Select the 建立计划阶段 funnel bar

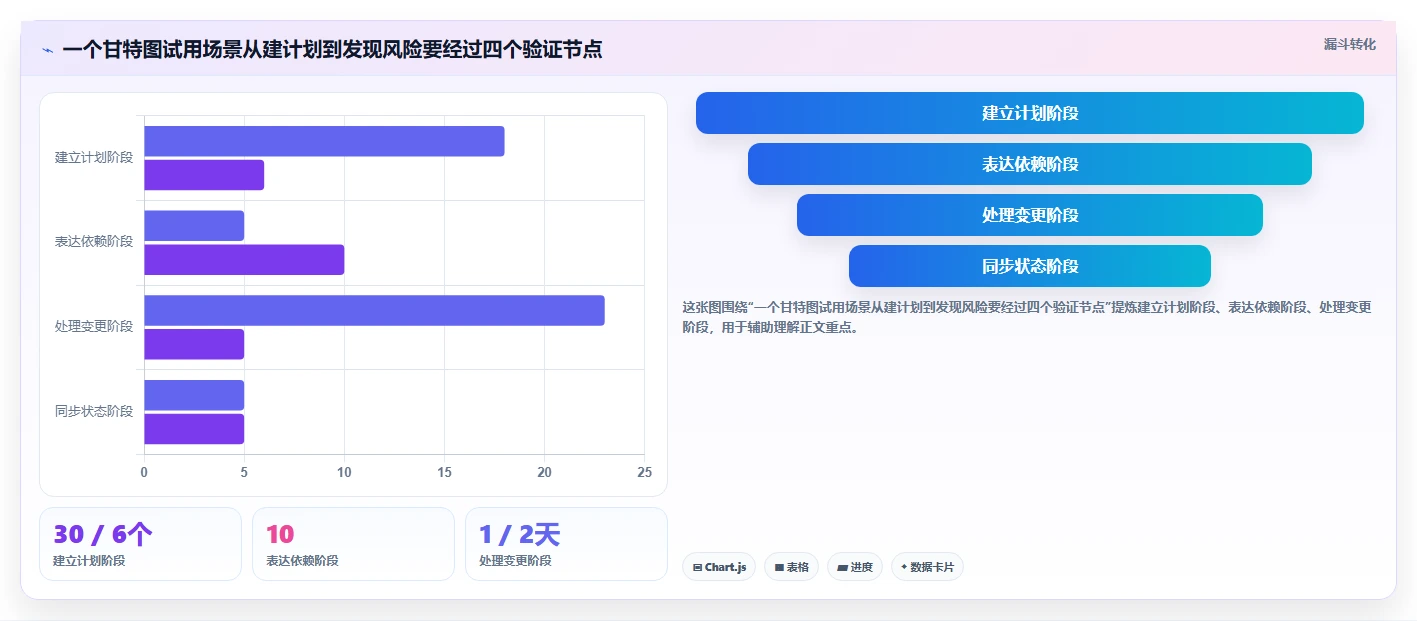[x=1029, y=113]
